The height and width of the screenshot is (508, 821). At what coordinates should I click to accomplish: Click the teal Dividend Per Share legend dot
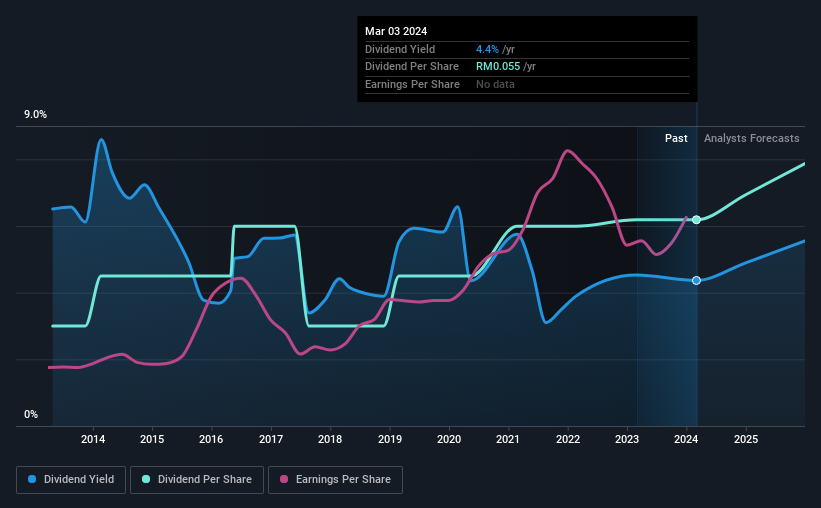(x=146, y=479)
